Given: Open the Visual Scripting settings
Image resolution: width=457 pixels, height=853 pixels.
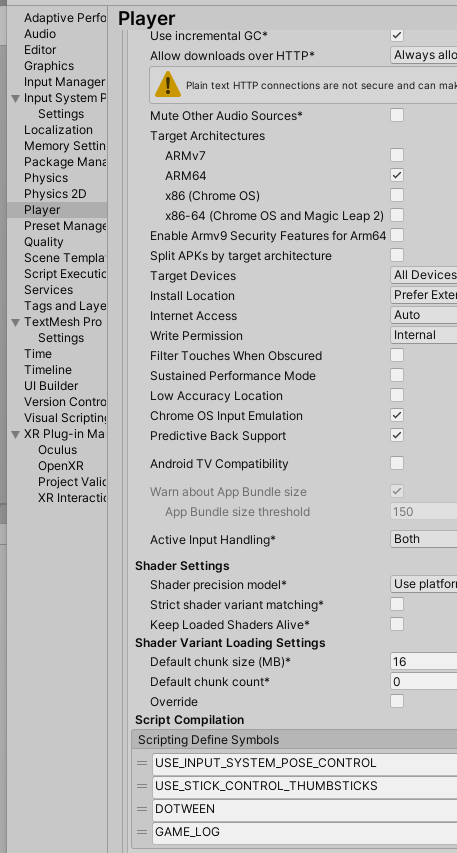Looking at the screenshot, I should point(65,418).
